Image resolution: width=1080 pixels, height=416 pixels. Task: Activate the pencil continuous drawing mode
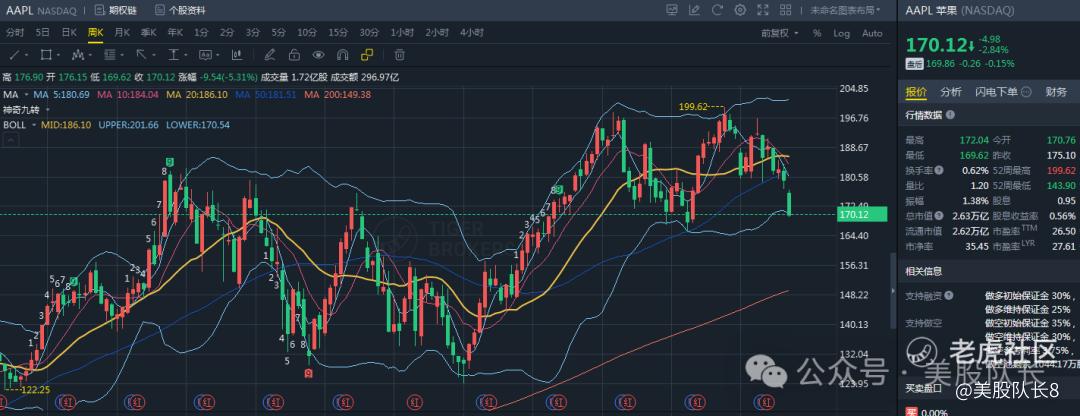(x=270, y=54)
